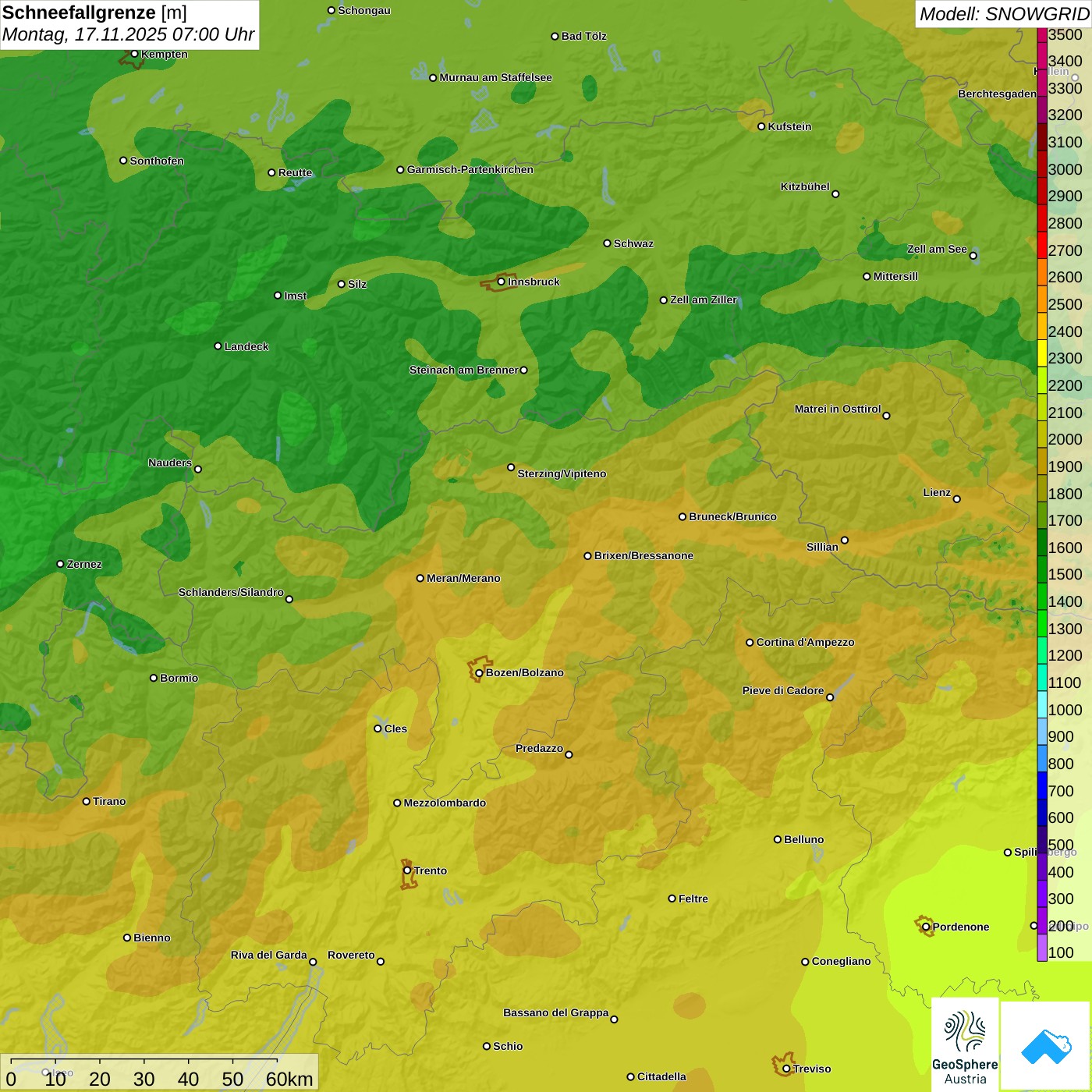Click the 'Sterzing/Vipiteno' place label
The width and height of the screenshot is (1092, 1092).
tap(562, 473)
